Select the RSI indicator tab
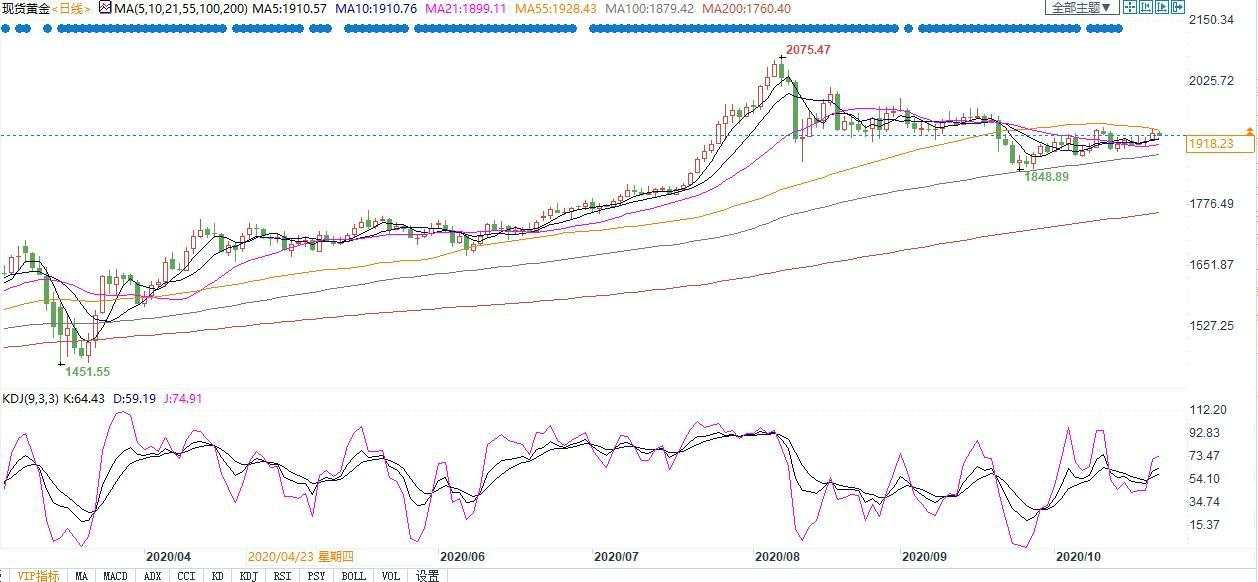1258x582 pixels. [282, 576]
